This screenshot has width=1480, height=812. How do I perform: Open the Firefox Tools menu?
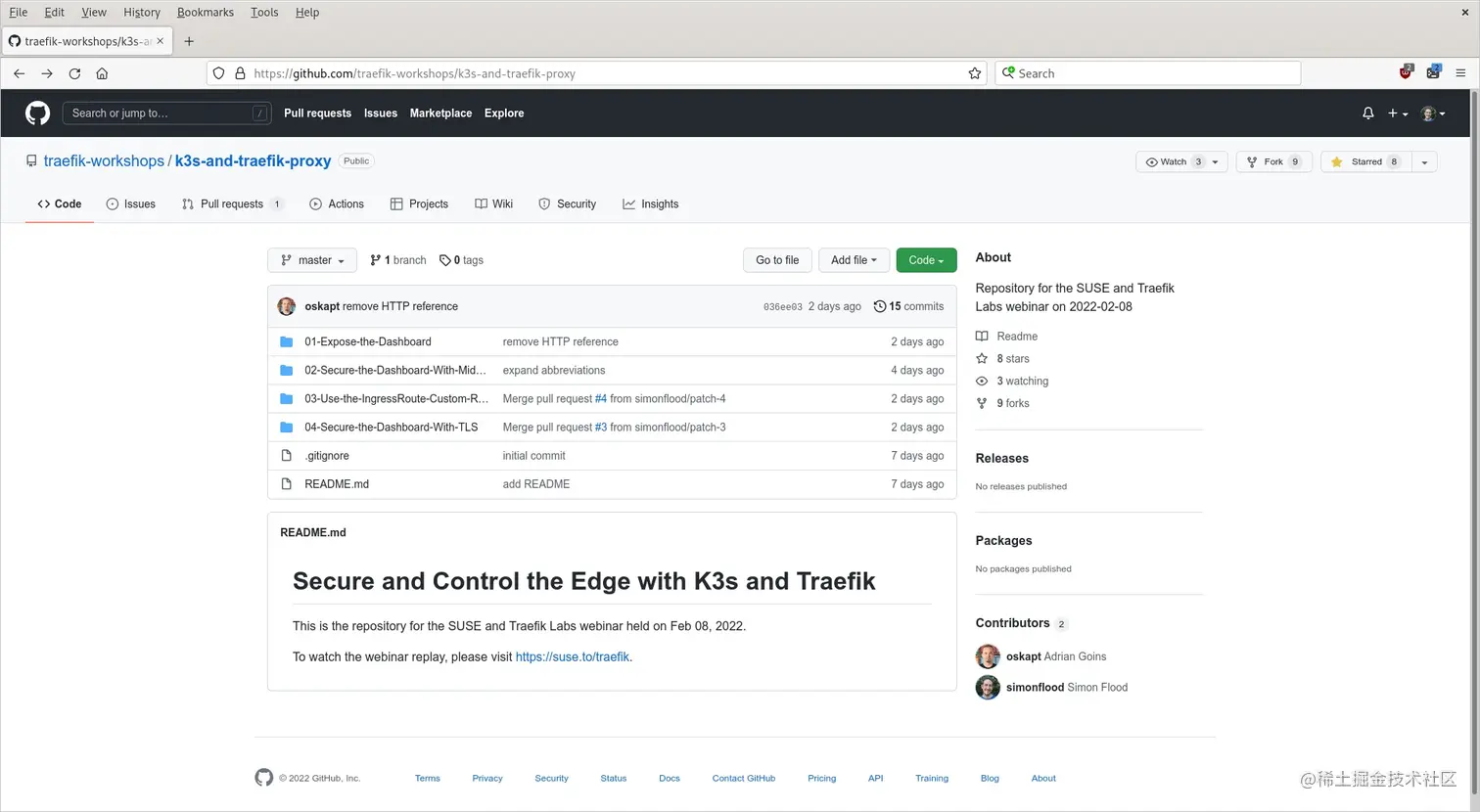(x=264, y=12)
